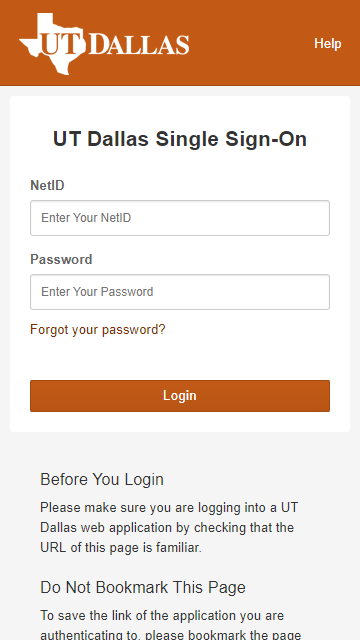
Task: Click the blank space between Forgot password and Login
Action: 180,358
